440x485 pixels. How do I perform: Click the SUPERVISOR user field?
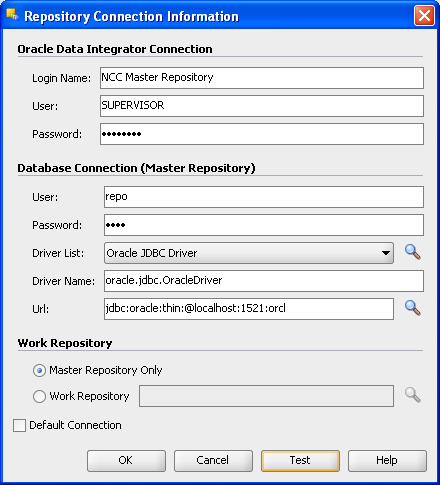[x=262, y=106]
